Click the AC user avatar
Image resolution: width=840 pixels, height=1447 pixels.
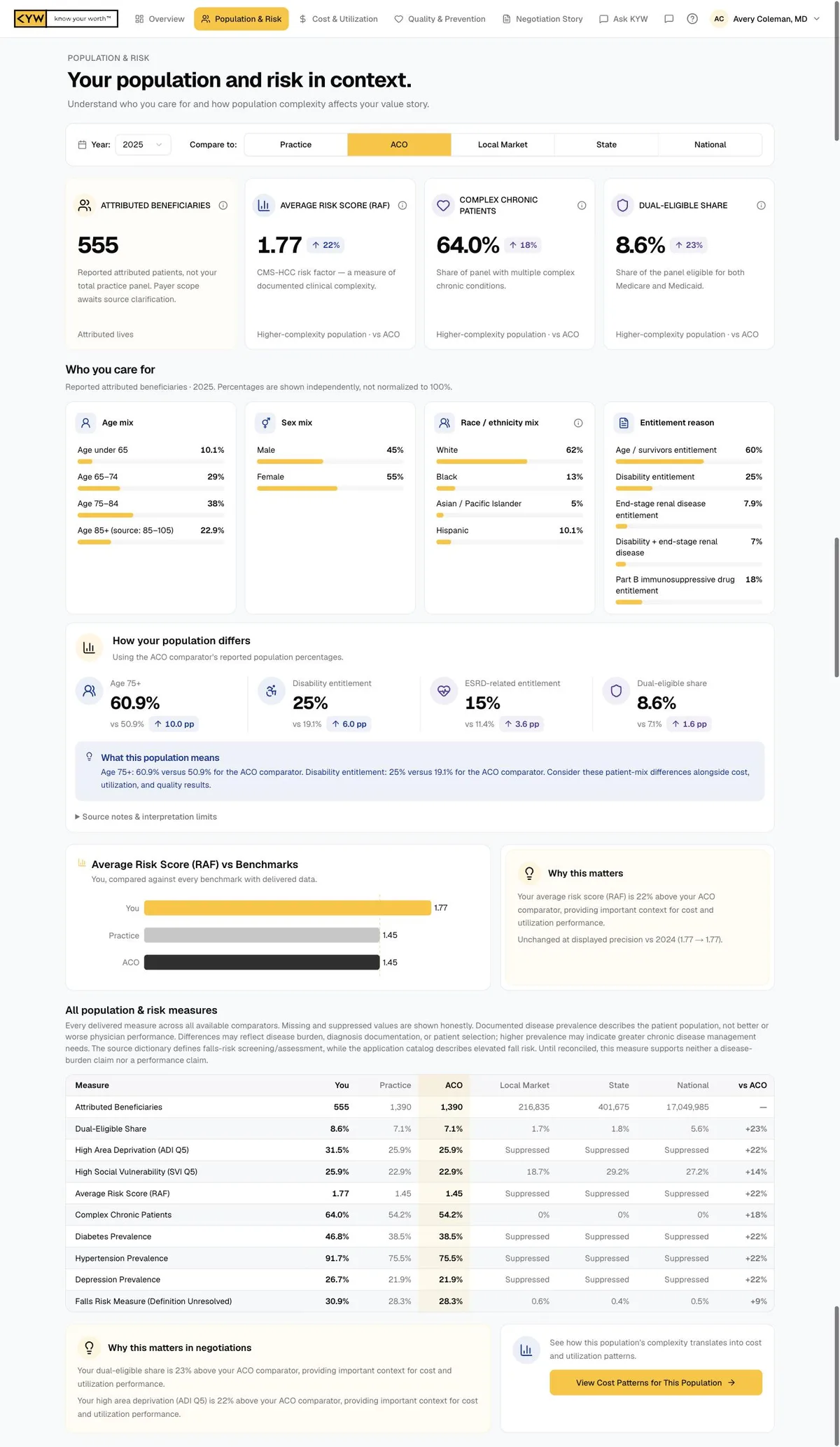point(719,19)
